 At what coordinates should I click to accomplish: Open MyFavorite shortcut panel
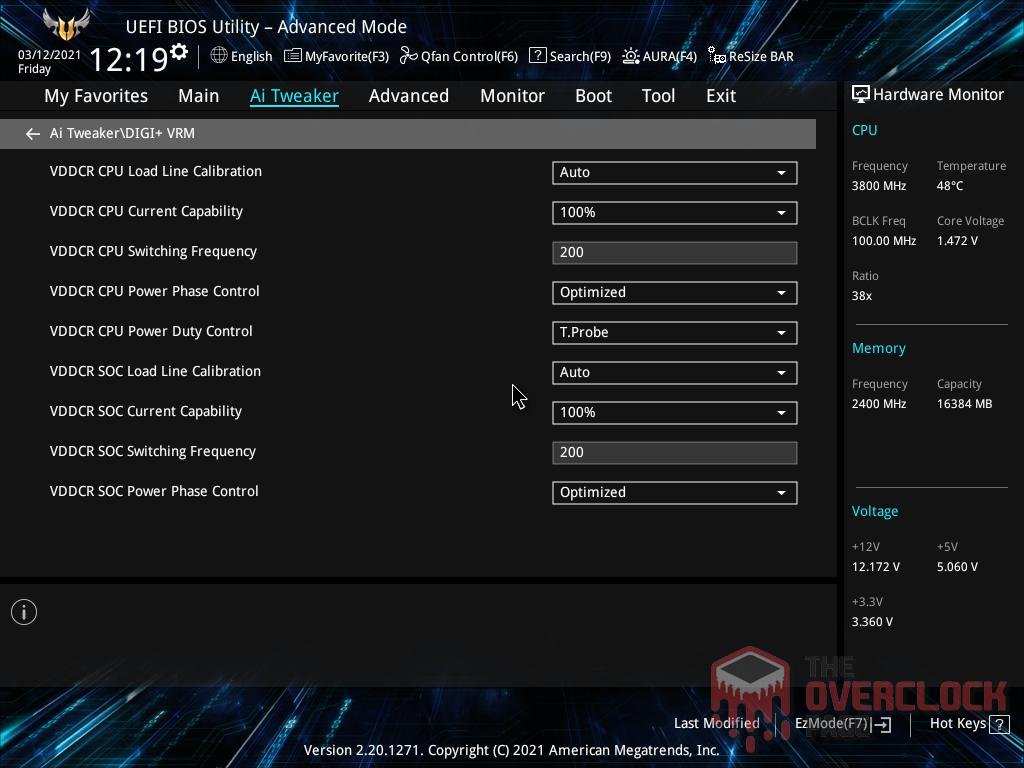[336, 56]
